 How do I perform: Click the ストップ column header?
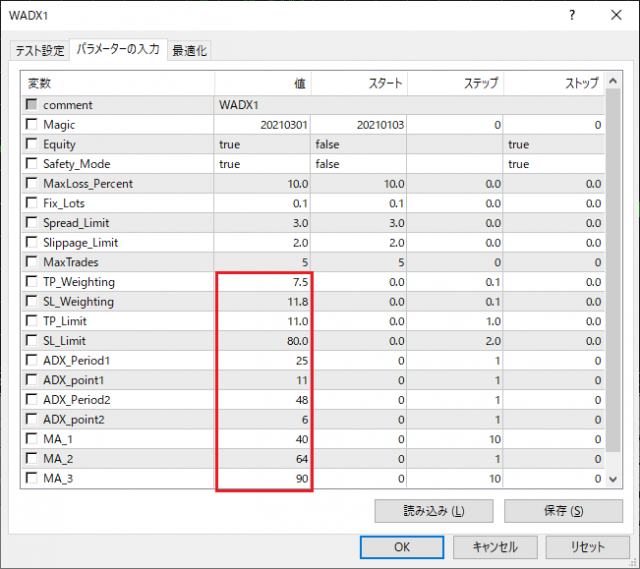[x=554, y=84]
